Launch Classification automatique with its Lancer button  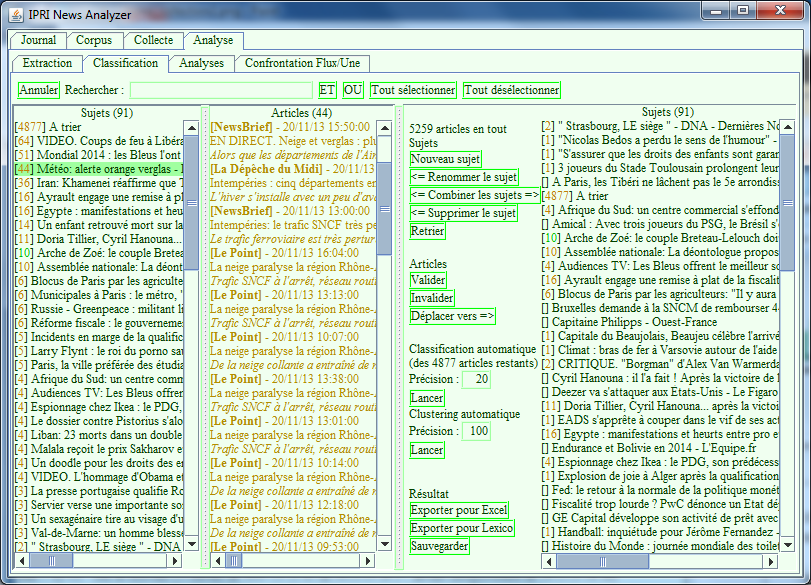pyautogui.click(x=427, y=398)
